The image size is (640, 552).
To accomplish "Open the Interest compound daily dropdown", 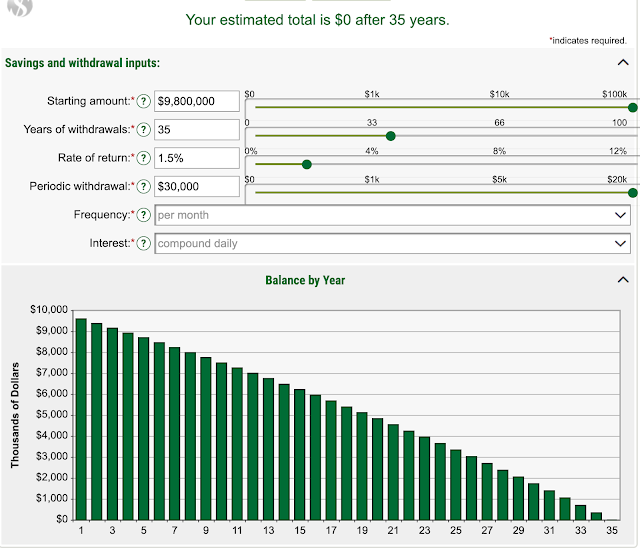I will [x=393, y=244].
